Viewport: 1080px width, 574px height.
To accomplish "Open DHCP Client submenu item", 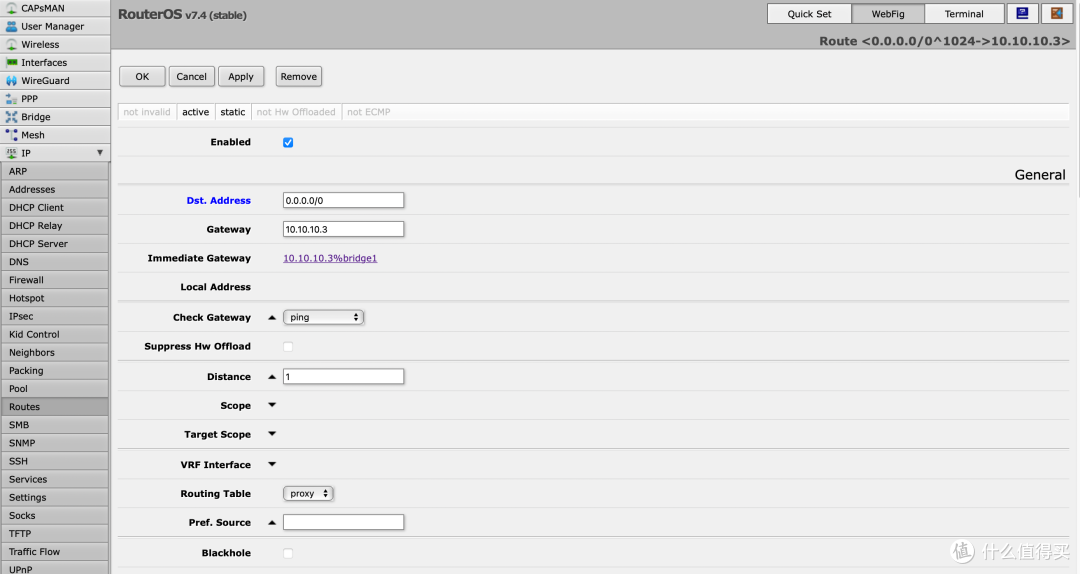I will [x=54, y=207].
